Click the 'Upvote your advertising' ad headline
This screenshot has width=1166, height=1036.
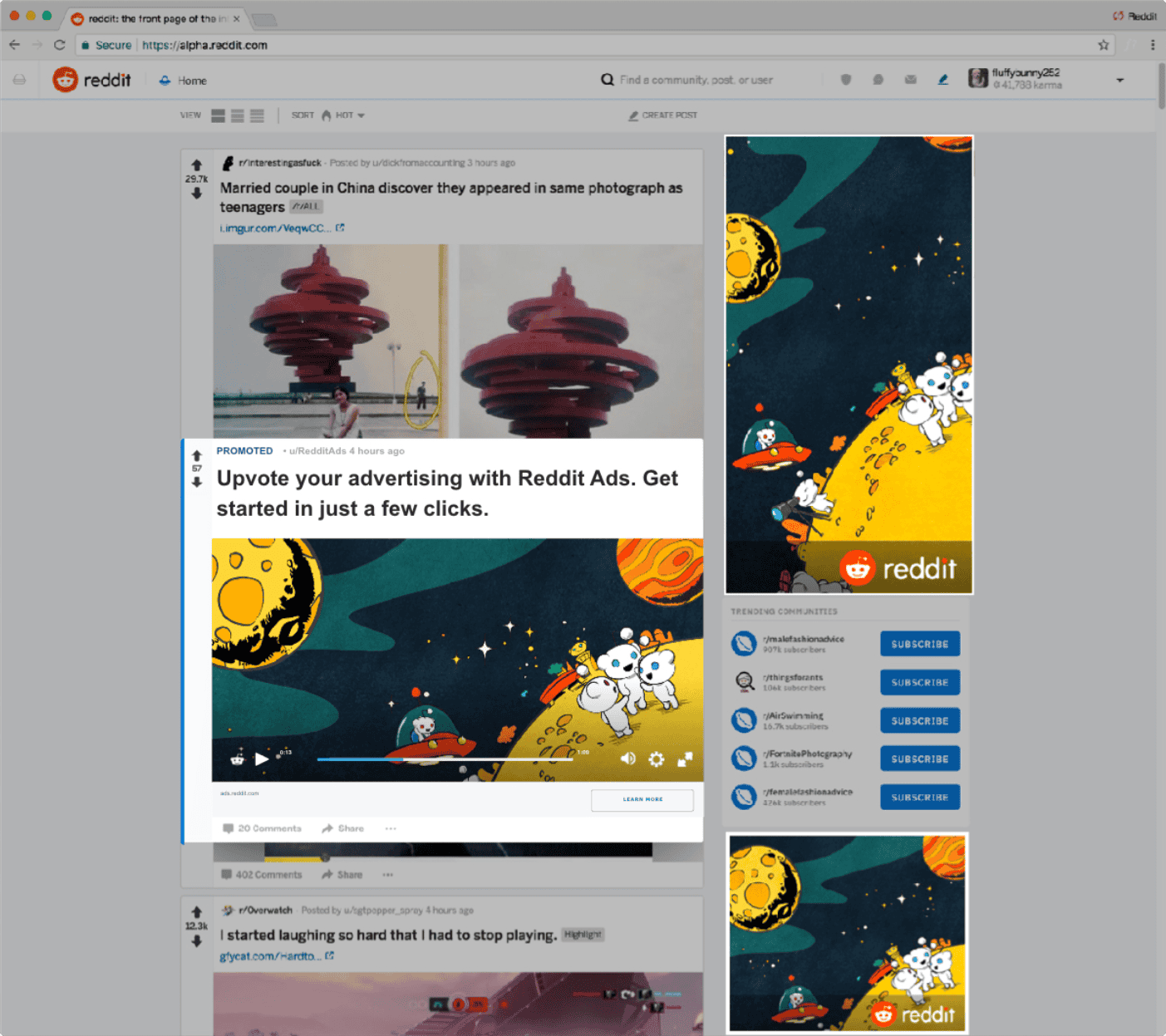coord(447,493)
